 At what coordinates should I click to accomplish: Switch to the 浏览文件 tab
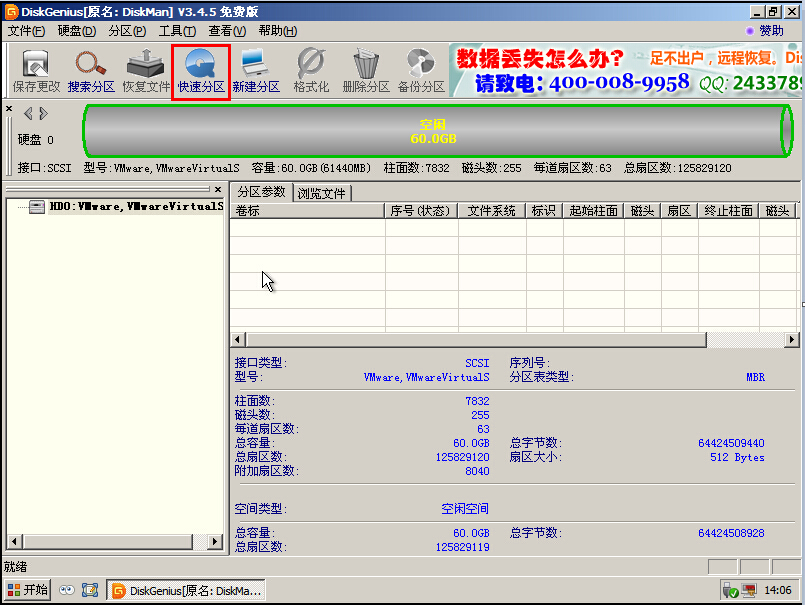point(322,193)
